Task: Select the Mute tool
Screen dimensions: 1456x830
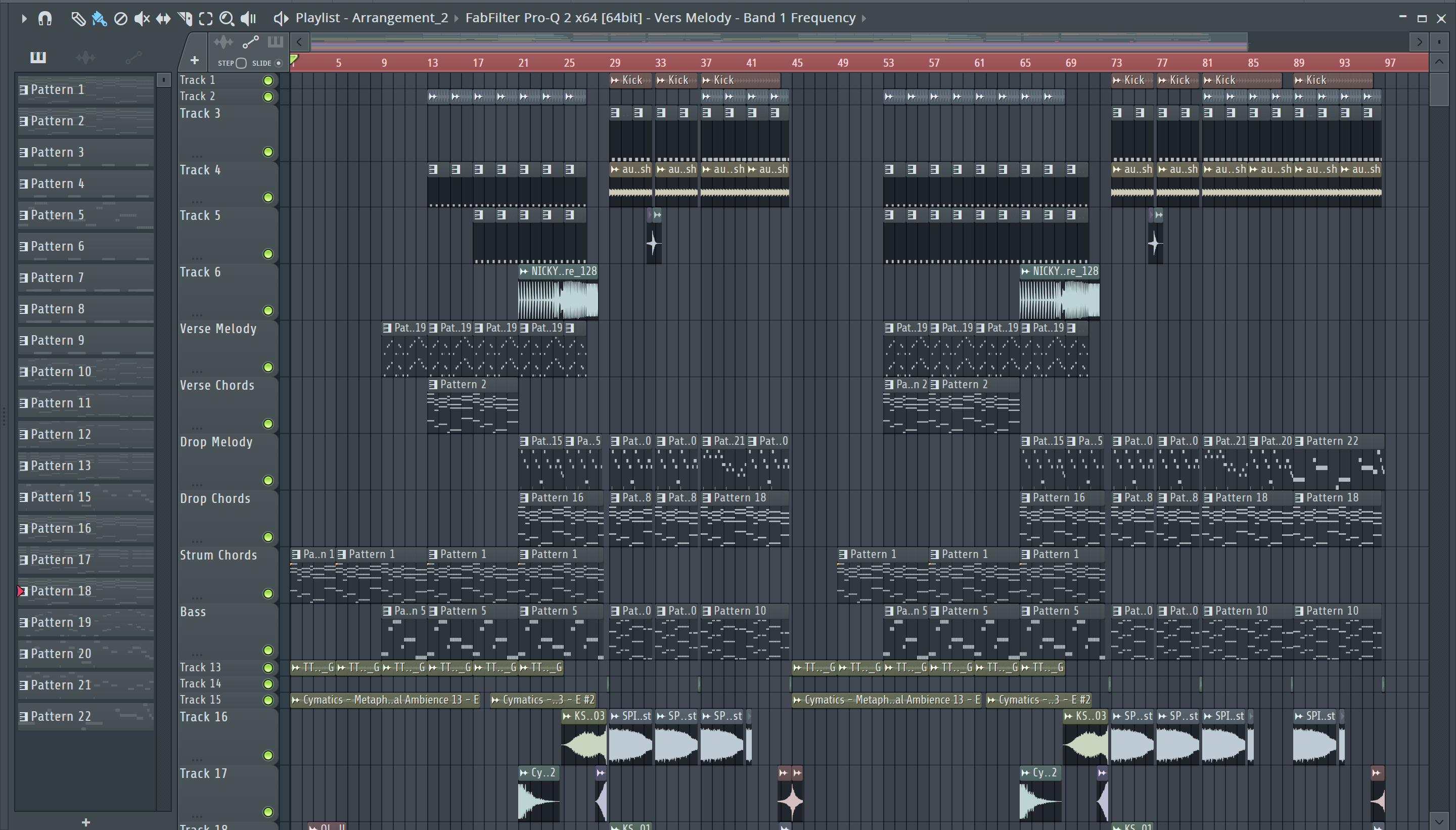Action: pos(142,18)
